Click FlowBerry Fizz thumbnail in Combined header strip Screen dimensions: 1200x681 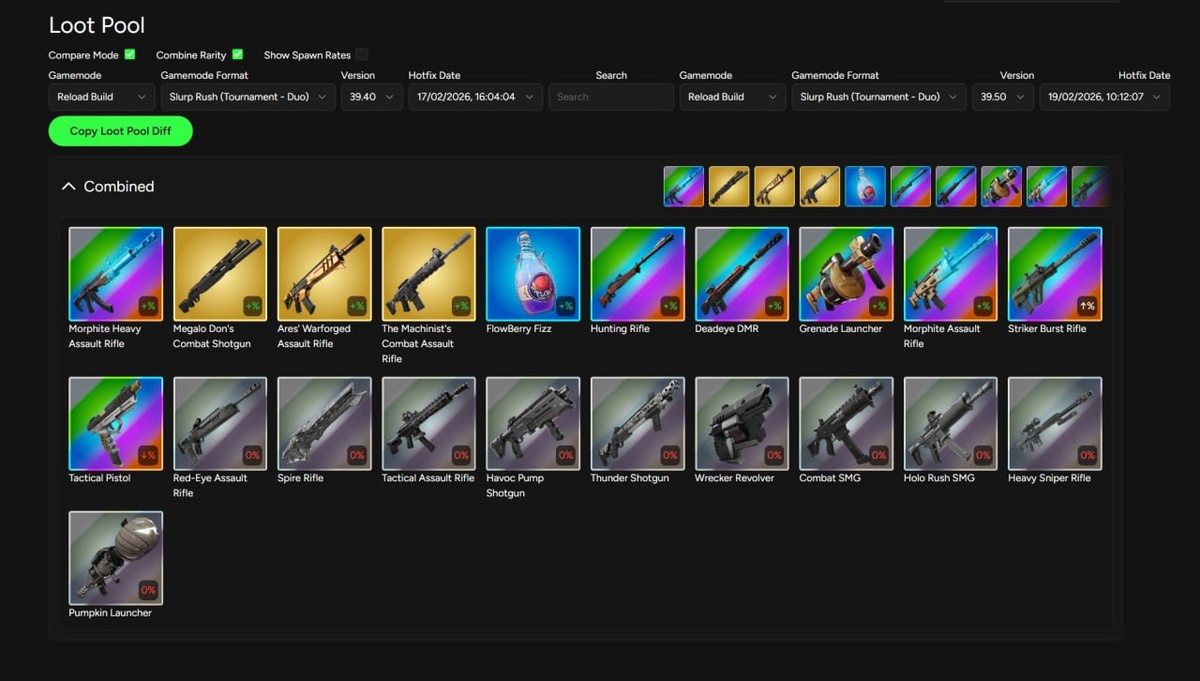865,186
